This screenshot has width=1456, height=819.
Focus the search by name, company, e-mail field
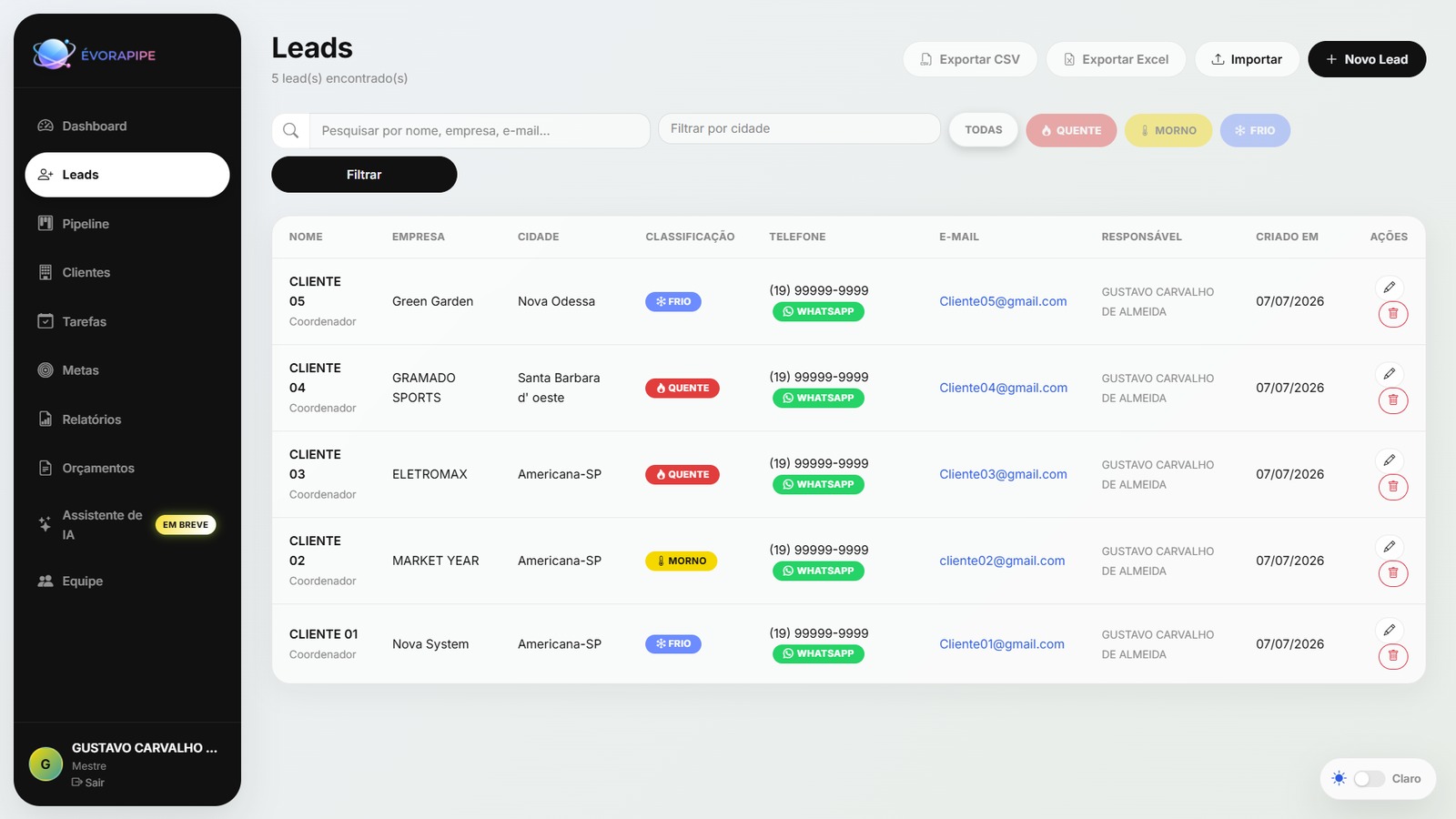tap(480, 131)
